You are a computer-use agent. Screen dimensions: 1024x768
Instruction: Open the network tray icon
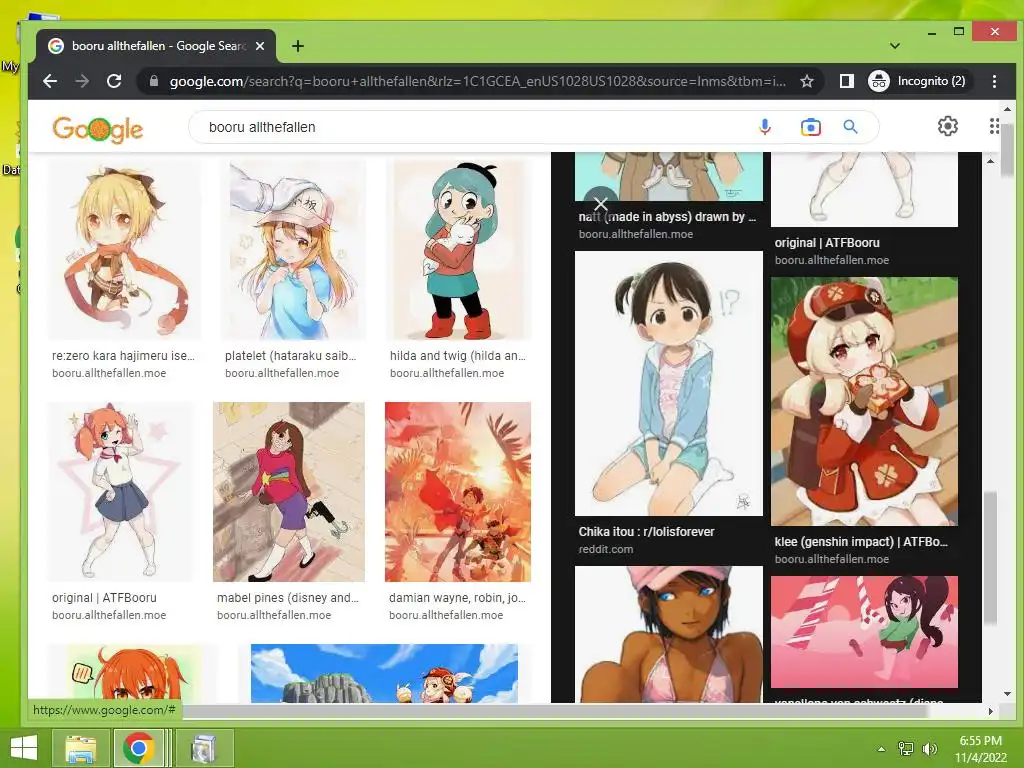pos(906,749)
